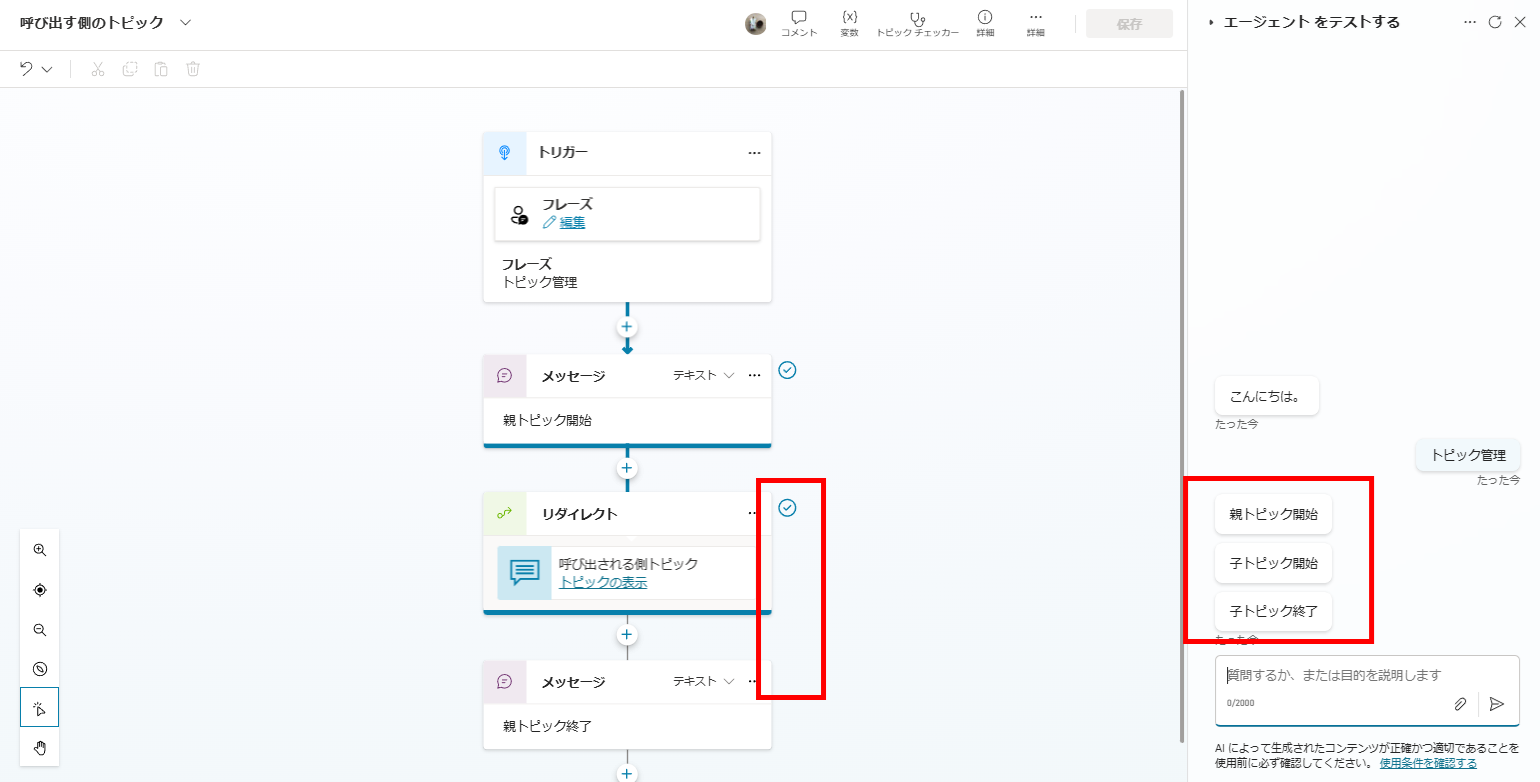Open the コメント (comments) panel
Screen dimensions: 1540x782
[x=799, y=24]
